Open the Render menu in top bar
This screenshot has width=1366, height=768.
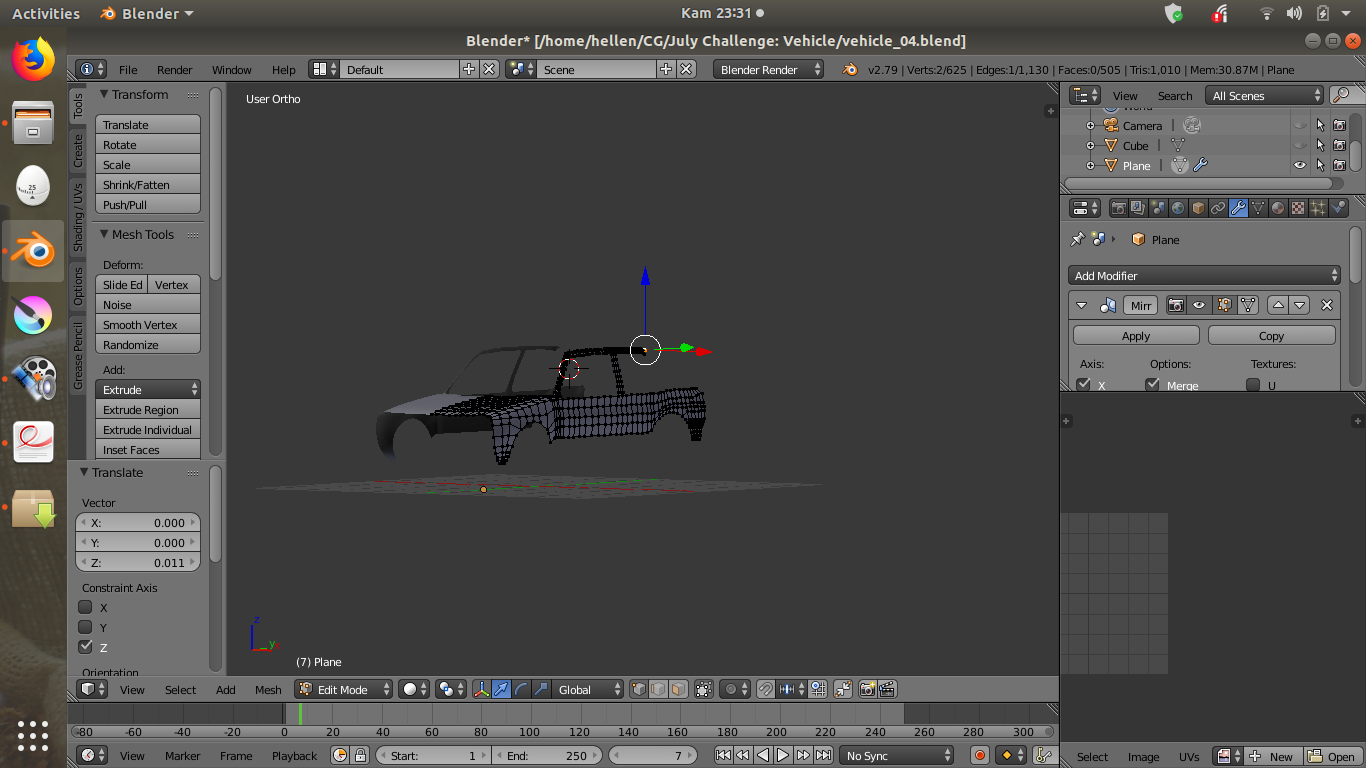(x=174, y=69)
